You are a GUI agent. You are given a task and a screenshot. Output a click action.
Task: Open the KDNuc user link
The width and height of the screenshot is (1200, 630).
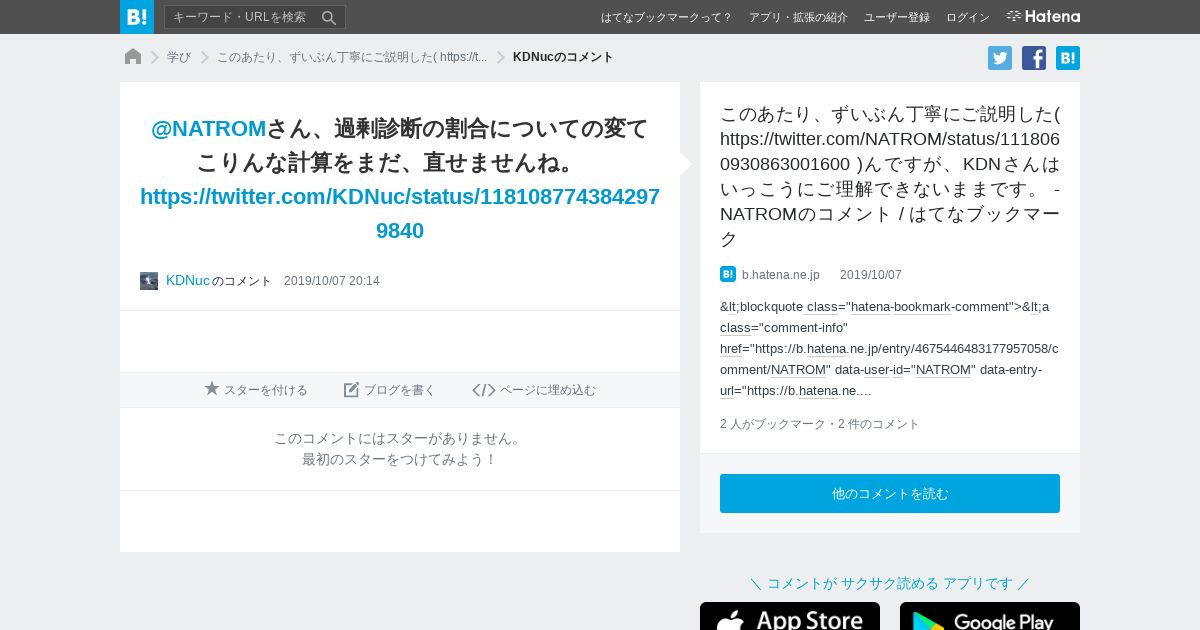coord(188,281)
